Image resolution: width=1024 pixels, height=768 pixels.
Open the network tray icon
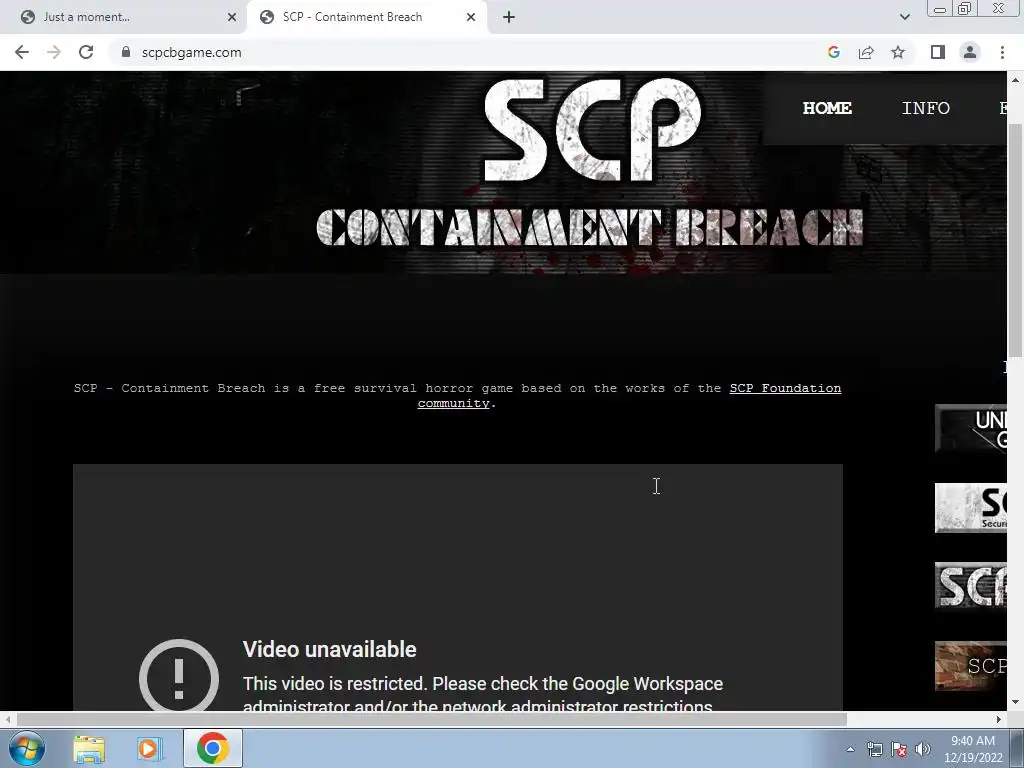point(874,749)
